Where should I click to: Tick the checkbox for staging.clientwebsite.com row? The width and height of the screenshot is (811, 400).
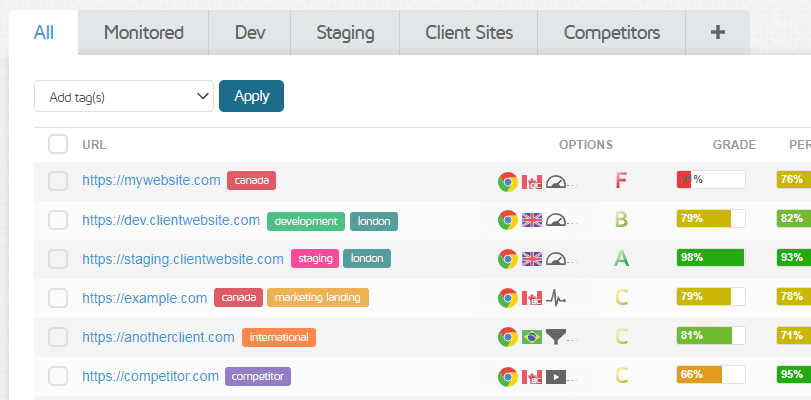pos(58,259)
